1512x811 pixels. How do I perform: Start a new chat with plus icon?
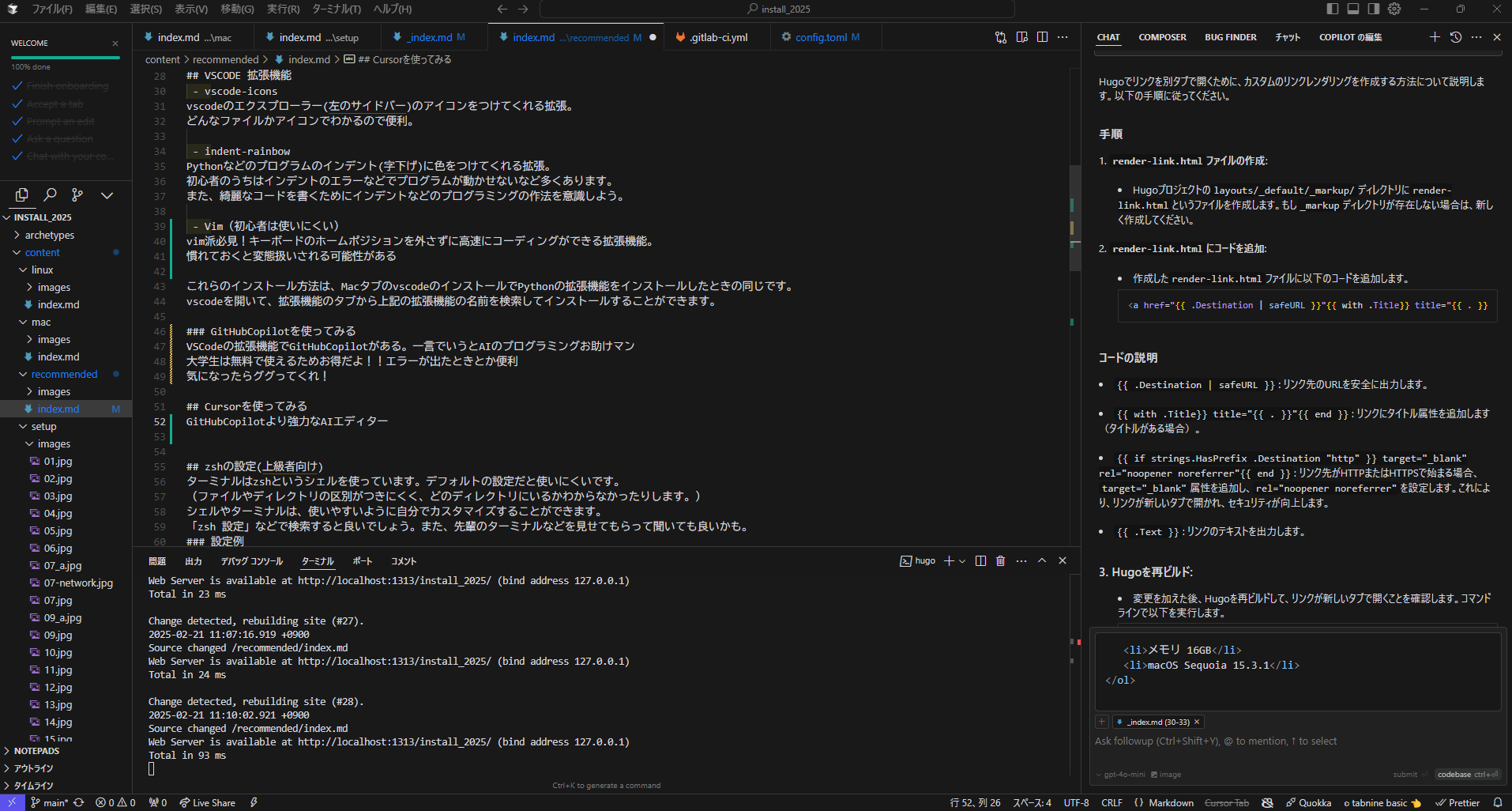tap(1435, 37)
